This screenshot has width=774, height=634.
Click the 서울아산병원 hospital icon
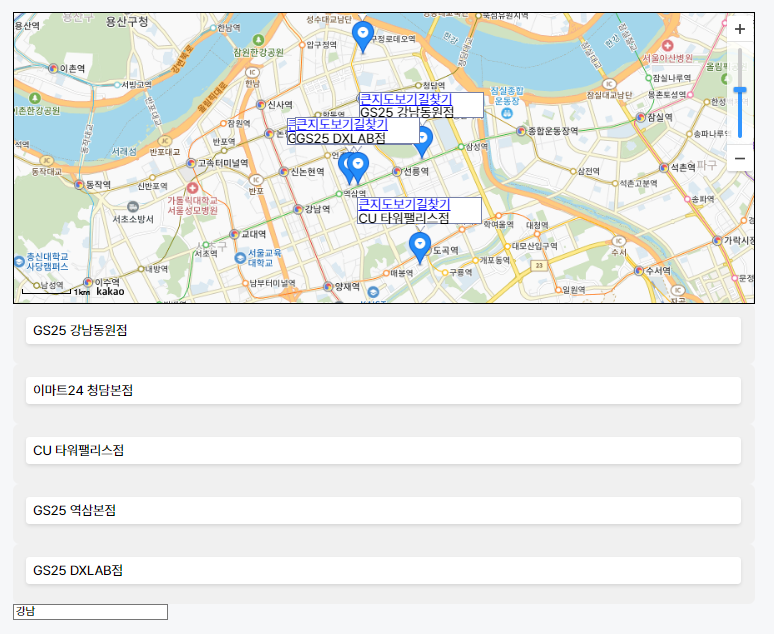point(667,46)
